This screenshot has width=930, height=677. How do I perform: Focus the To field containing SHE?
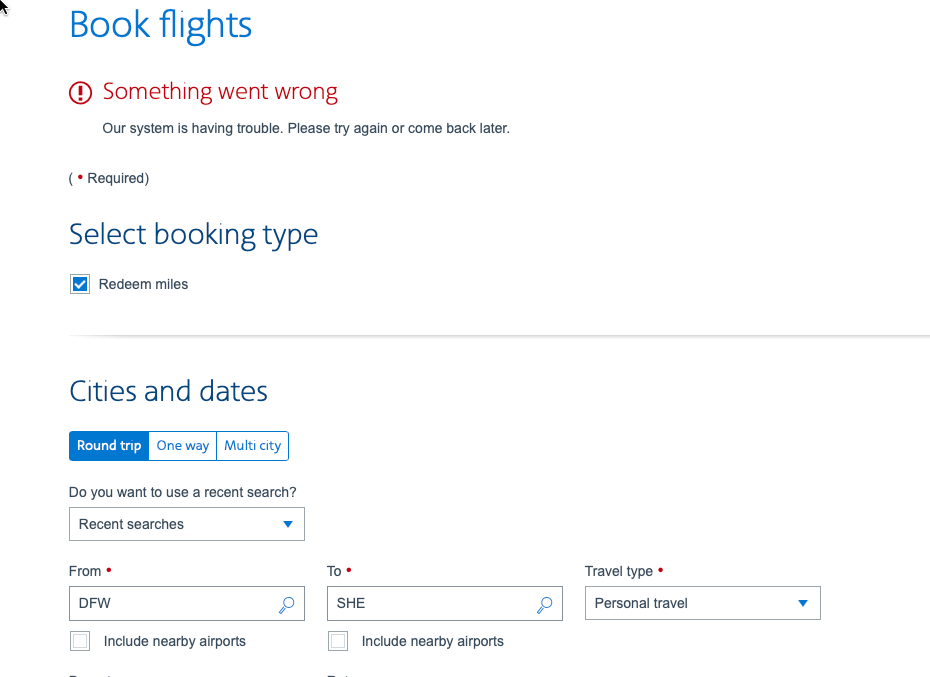[428, 604]
